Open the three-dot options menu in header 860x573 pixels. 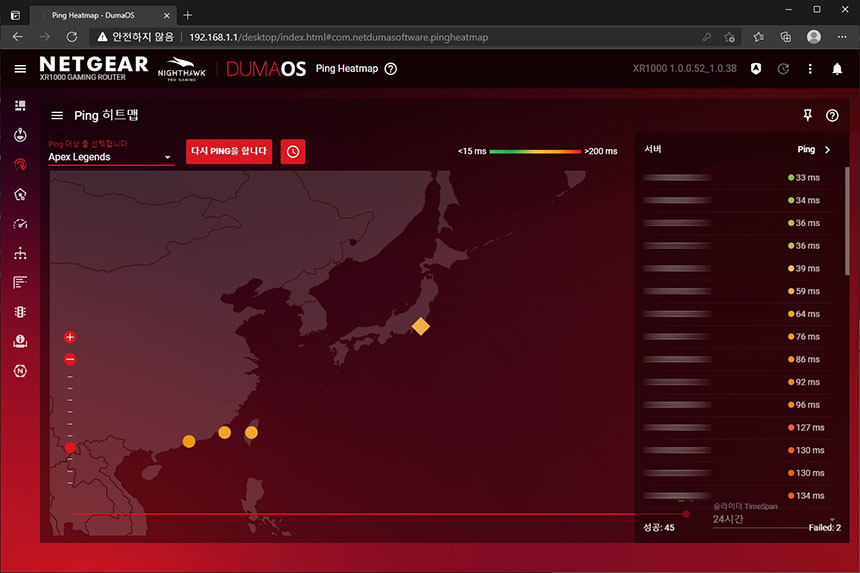pyautogui.click(x=810, y=69)
